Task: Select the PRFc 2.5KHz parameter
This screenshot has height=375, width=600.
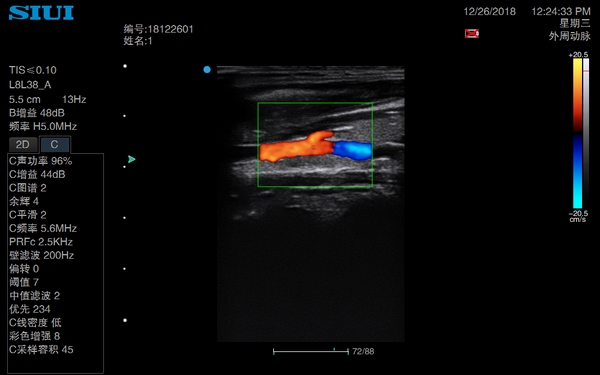Action: pos(41,242)
